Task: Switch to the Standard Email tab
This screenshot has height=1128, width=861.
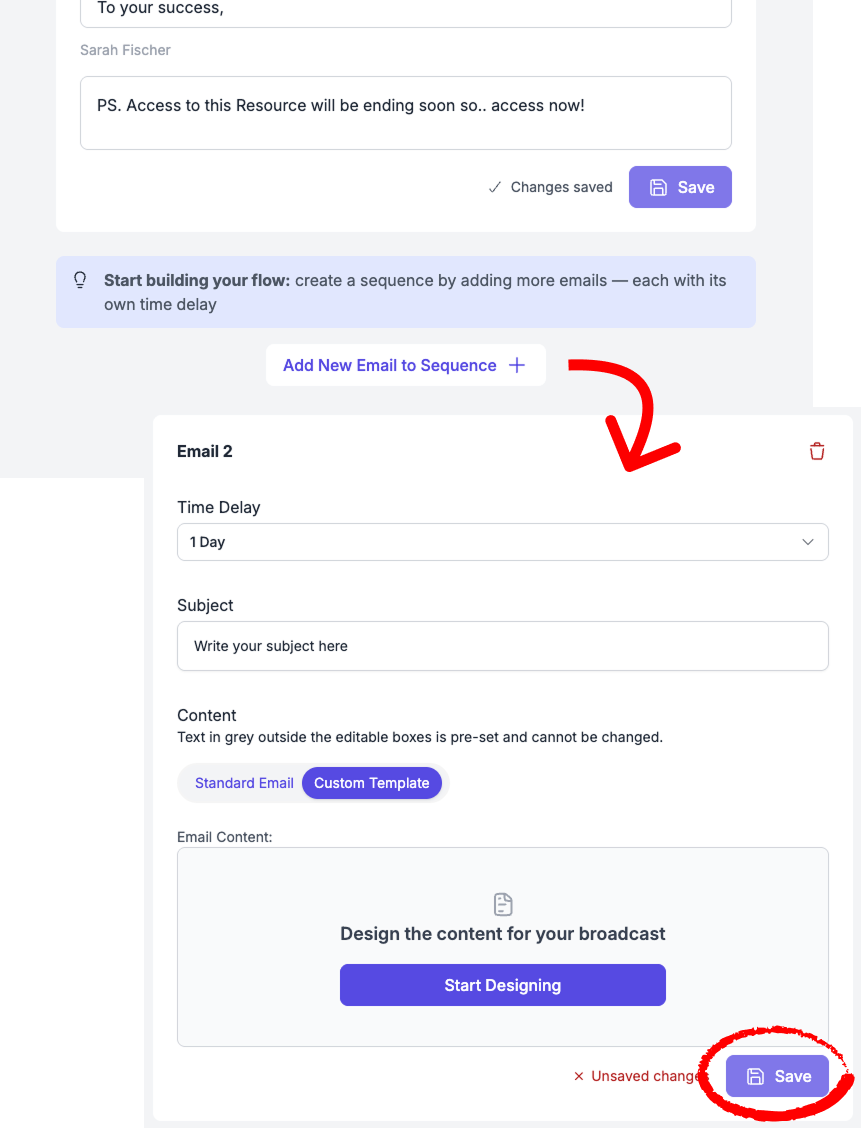Action: click(244, 783)
